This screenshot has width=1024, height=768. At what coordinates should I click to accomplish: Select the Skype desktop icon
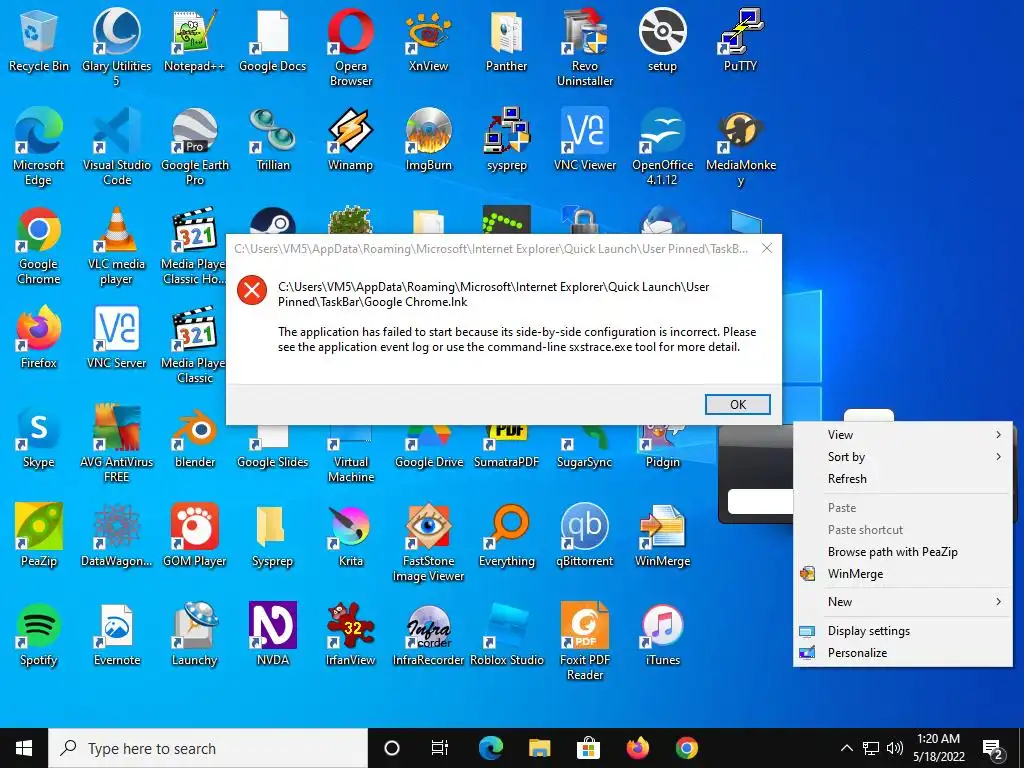coord(39,437)
